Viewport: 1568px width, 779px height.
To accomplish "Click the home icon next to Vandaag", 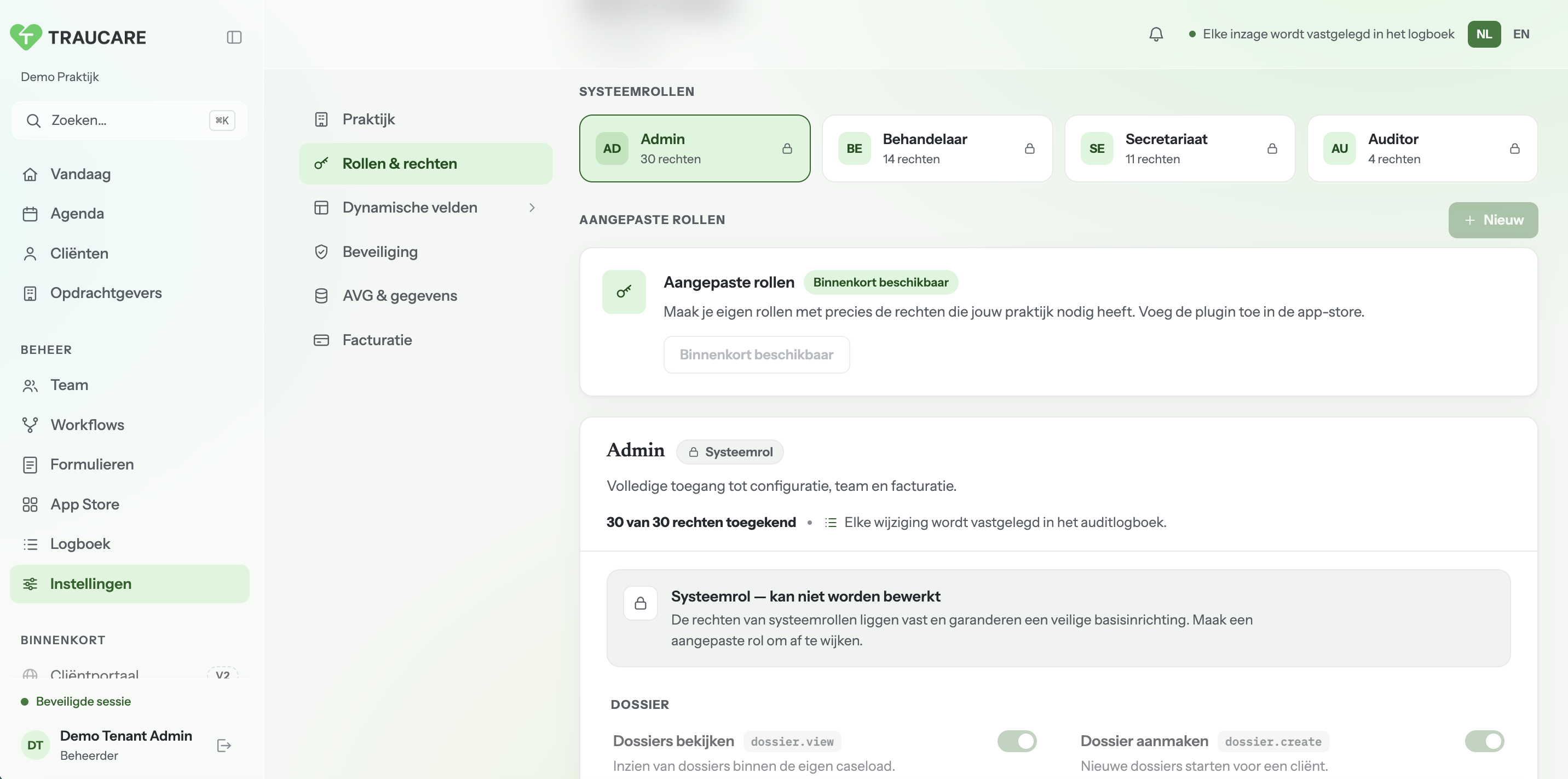I will pos(30,174).
